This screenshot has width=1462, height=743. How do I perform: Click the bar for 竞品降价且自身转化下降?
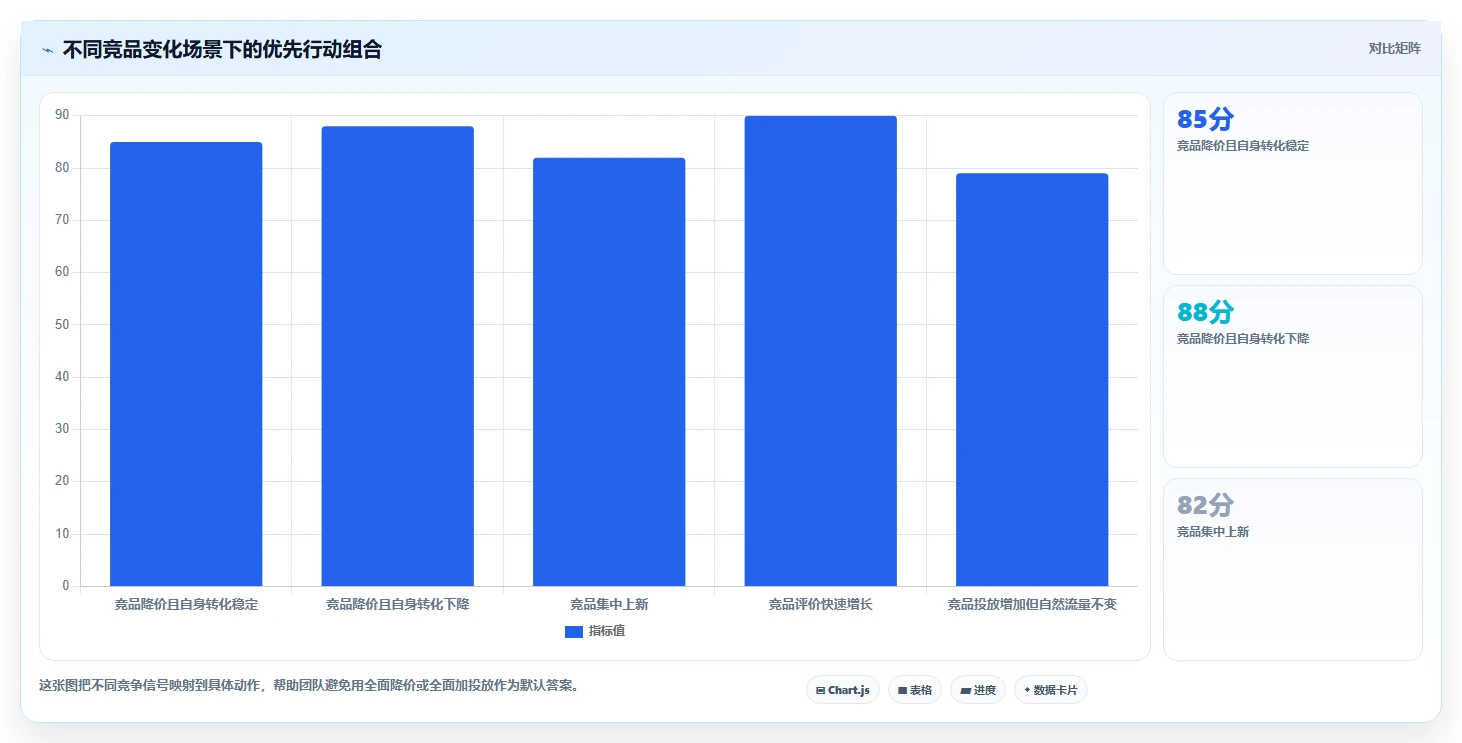coord(398,356)
